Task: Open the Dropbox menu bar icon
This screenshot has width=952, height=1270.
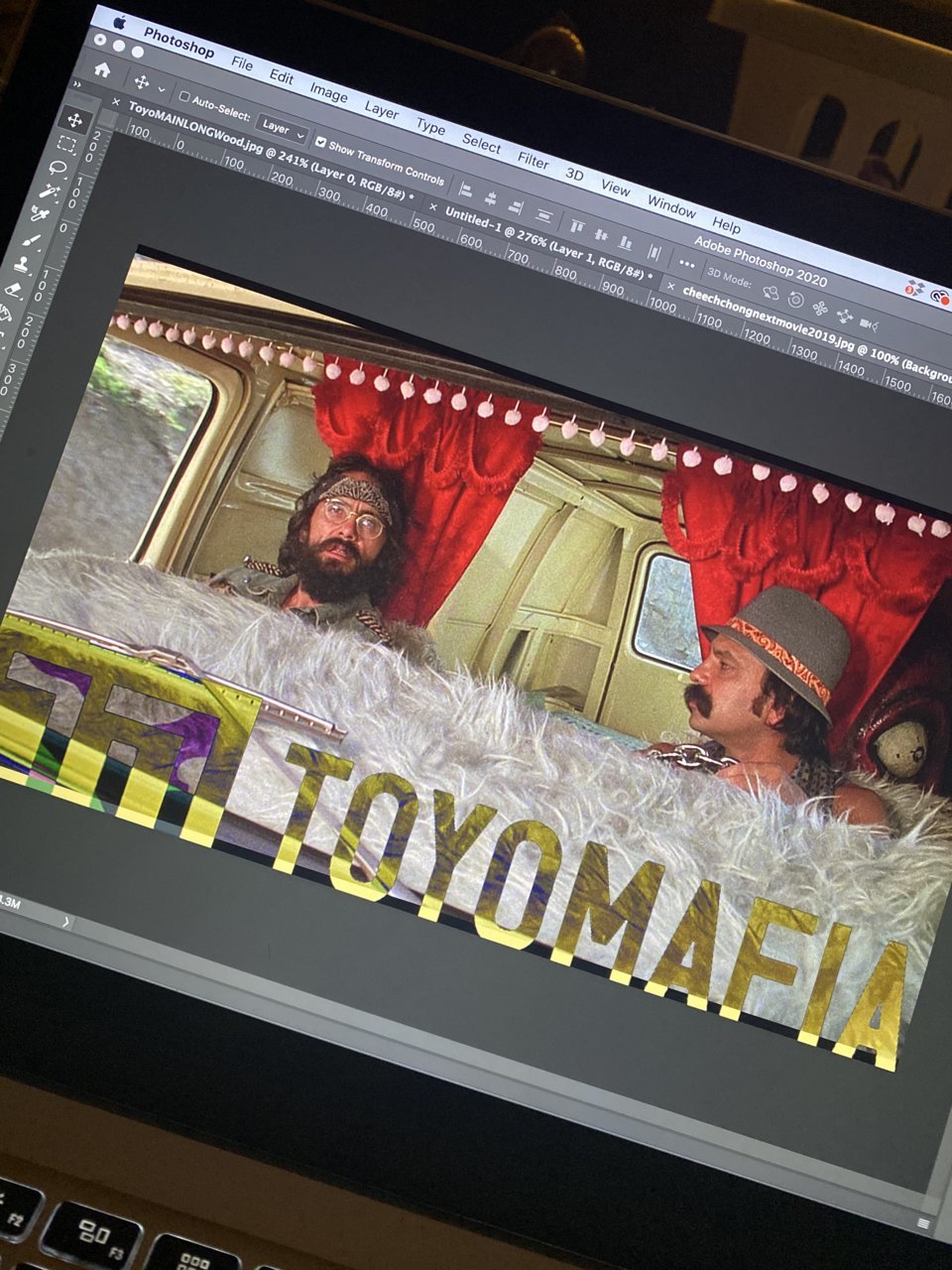Action: click(915, 289)
